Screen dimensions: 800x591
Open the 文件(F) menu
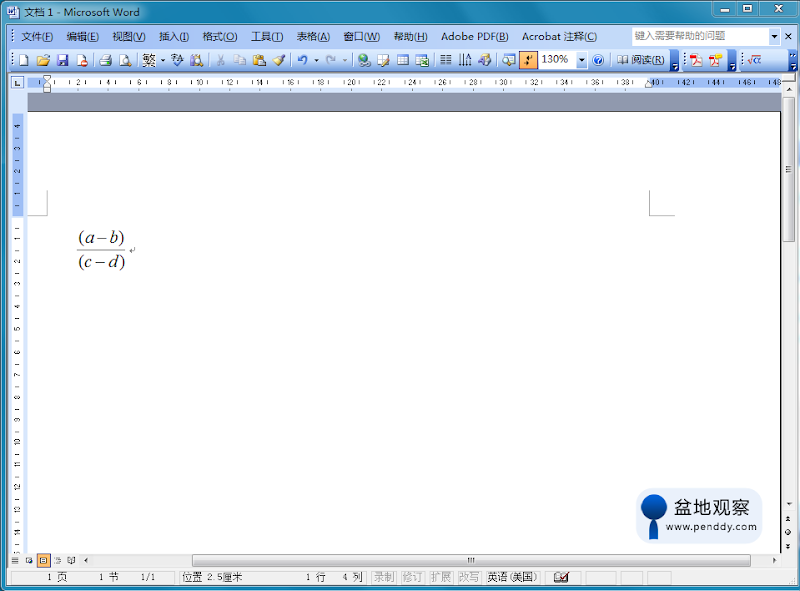point(37,37)
